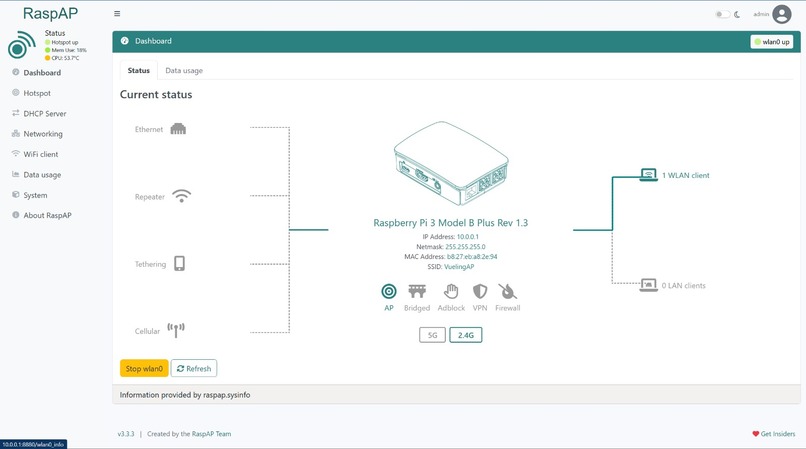Select the 2.4G band button

click(x=466, y=335)
